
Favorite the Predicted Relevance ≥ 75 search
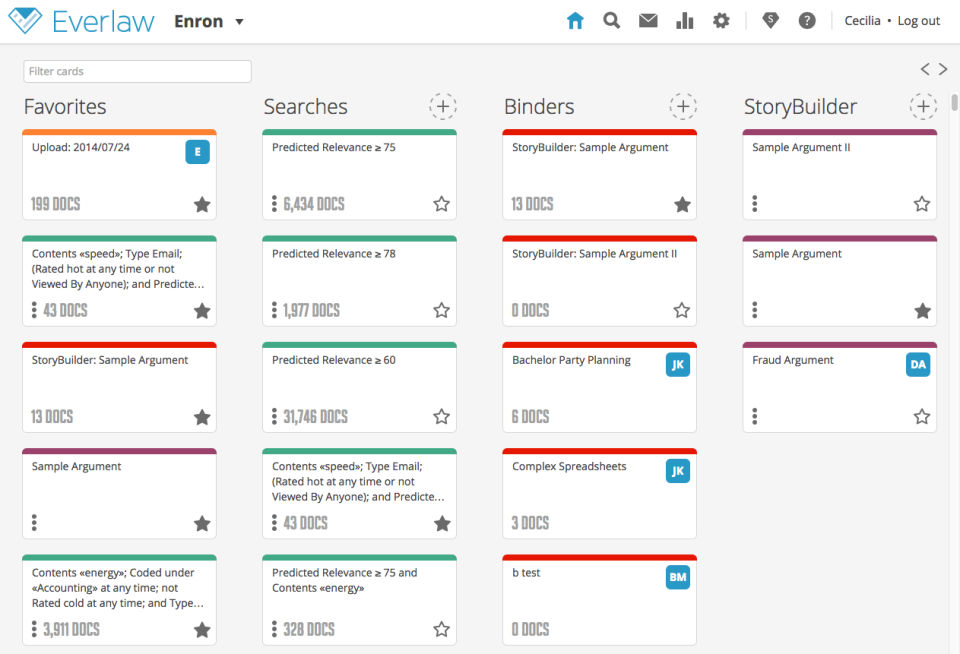click(441, 204)
